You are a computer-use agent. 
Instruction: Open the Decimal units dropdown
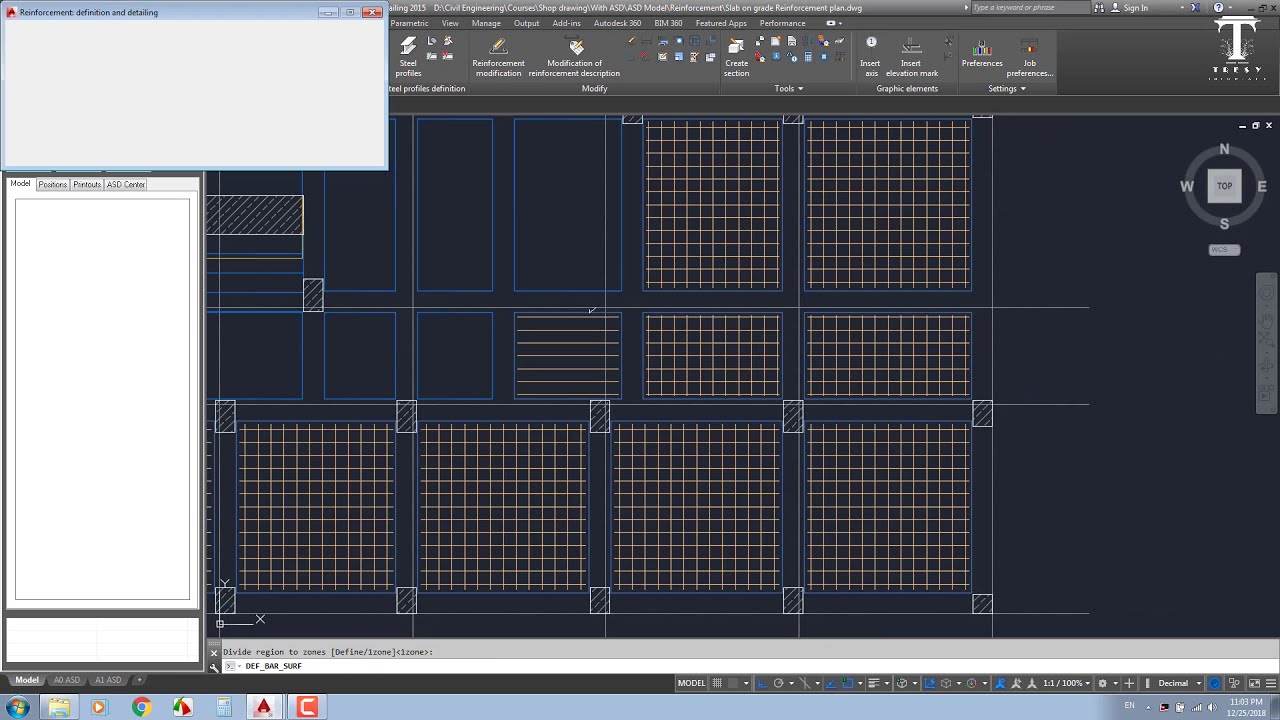(x=1179, y=683)
